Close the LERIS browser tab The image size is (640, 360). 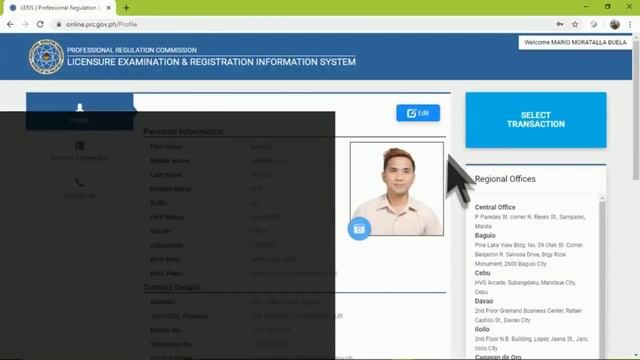(109, 8)
